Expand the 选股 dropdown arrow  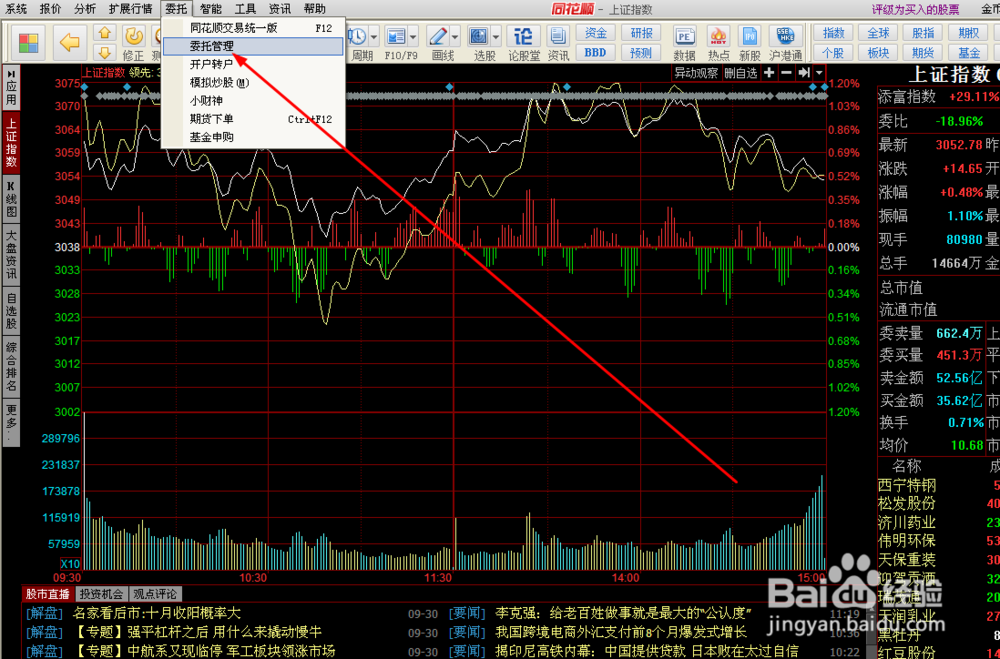pyautogui.click(x=496, y=36)
